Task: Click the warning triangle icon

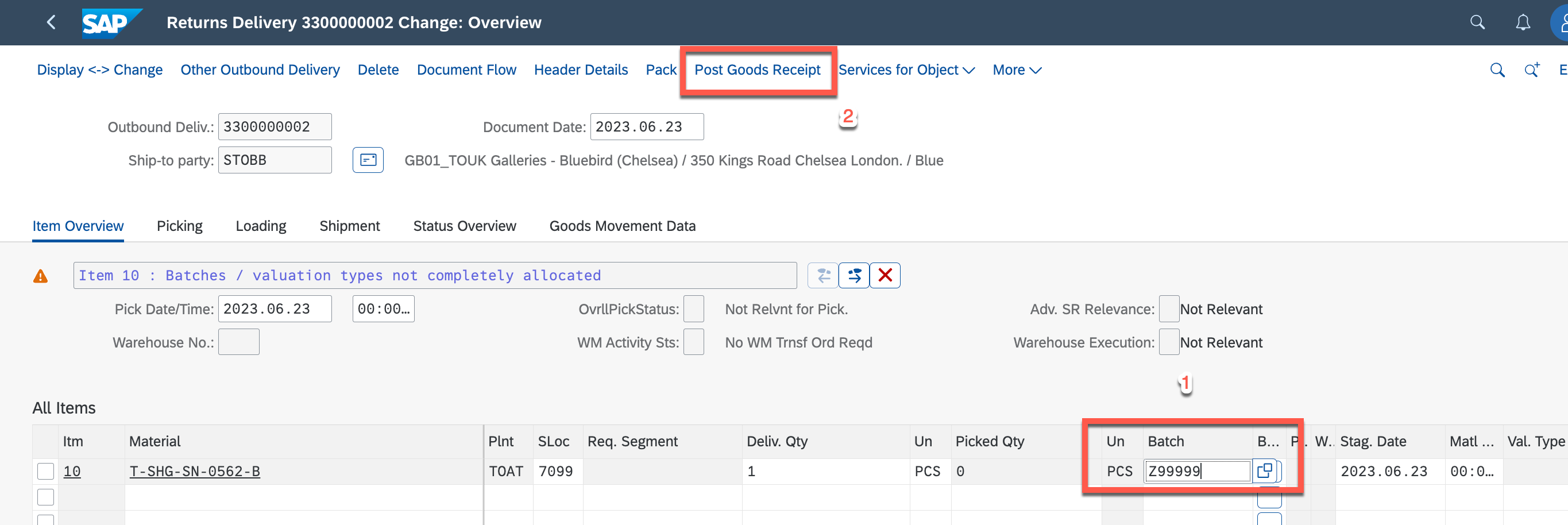Action: pos(40,276)
